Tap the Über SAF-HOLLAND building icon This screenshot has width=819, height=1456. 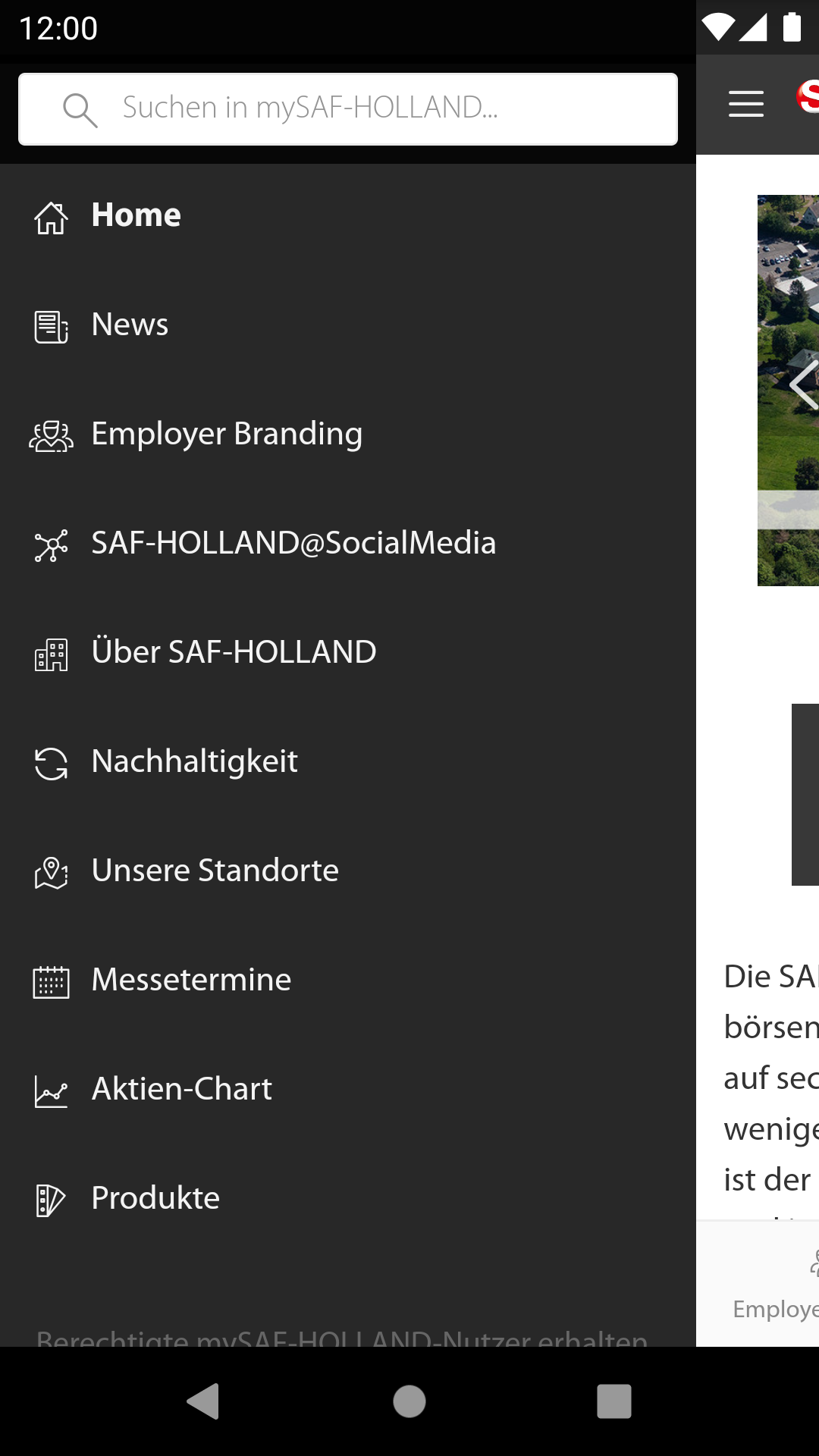pyautogui.click(x=51, y=654)
